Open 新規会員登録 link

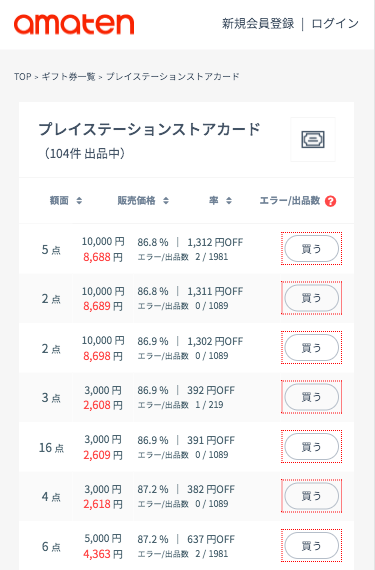[x=258, y=24]
